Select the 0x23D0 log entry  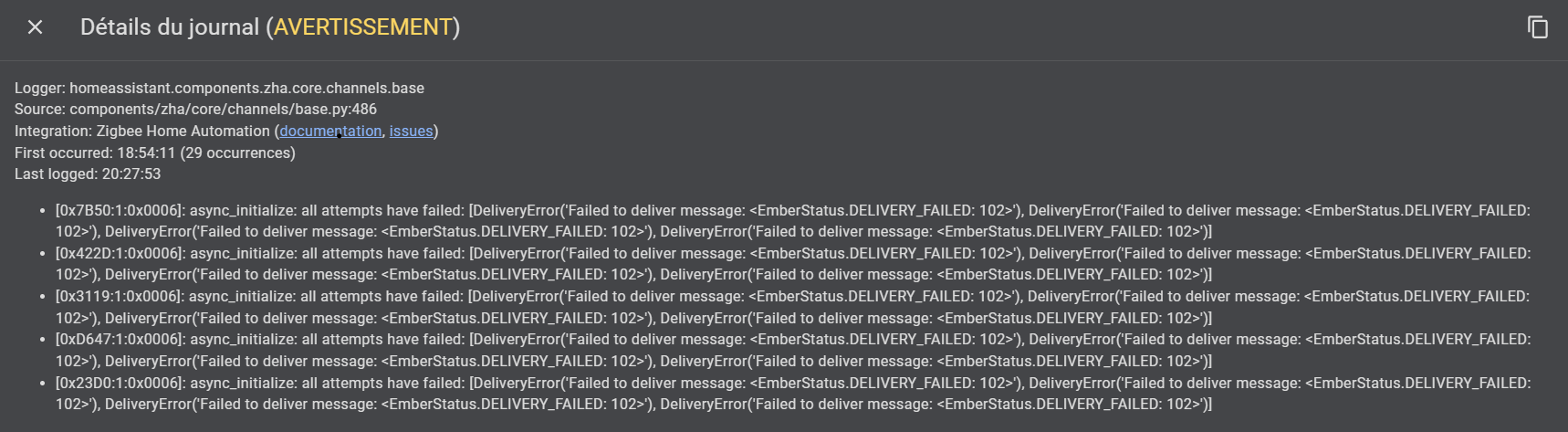point(792,394)
